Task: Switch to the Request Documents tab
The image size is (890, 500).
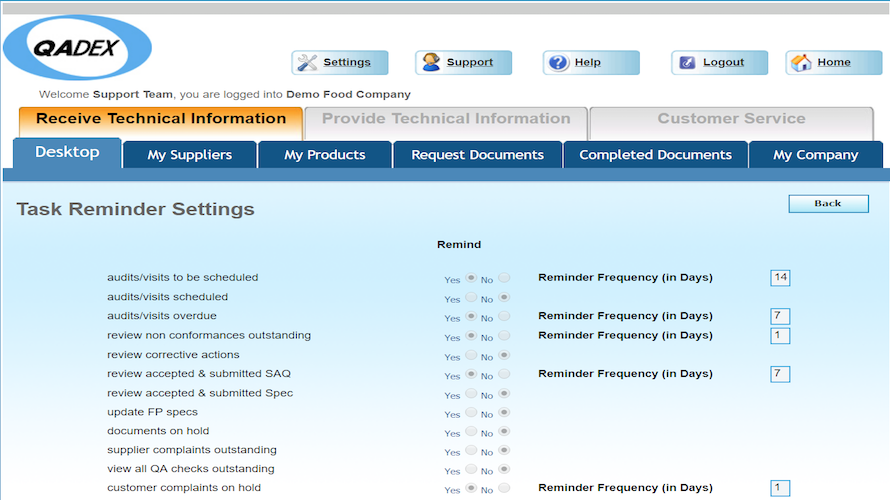Action: pos(477,155)
